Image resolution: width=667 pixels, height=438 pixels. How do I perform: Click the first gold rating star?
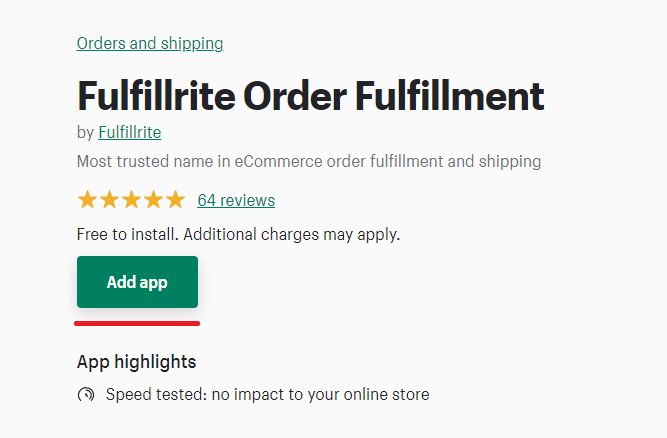87,199
